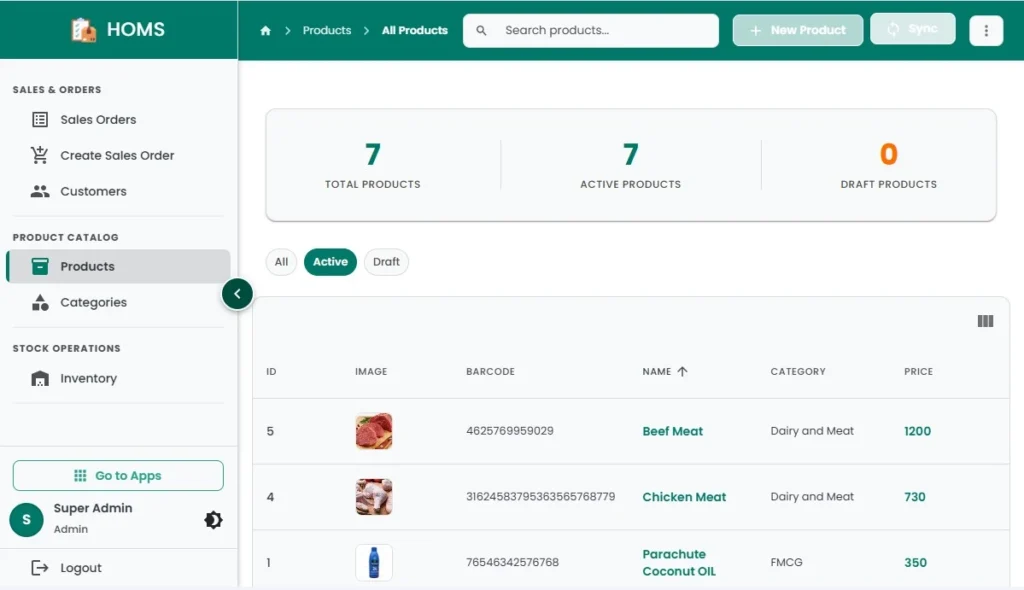Select the All filter chip
The height and width of the screenshot is (590, 1024).
click(x=281, y=262)
